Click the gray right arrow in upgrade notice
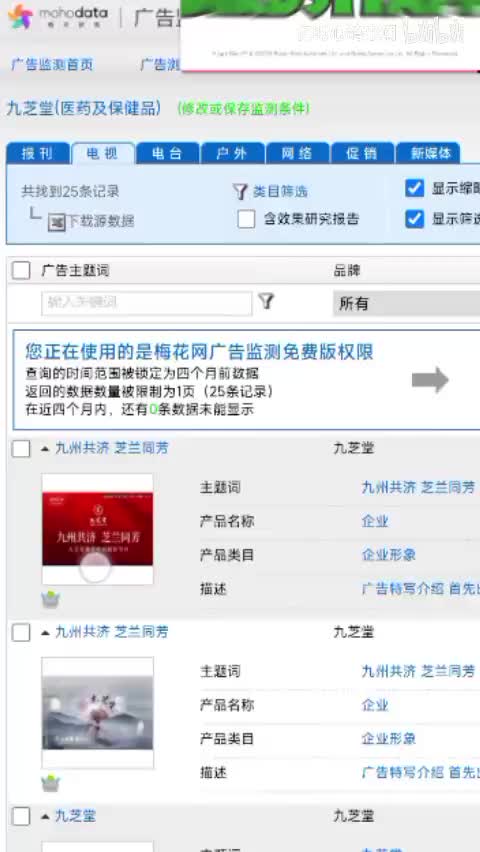This screenshot has width=480, height=852. point(430,380)
